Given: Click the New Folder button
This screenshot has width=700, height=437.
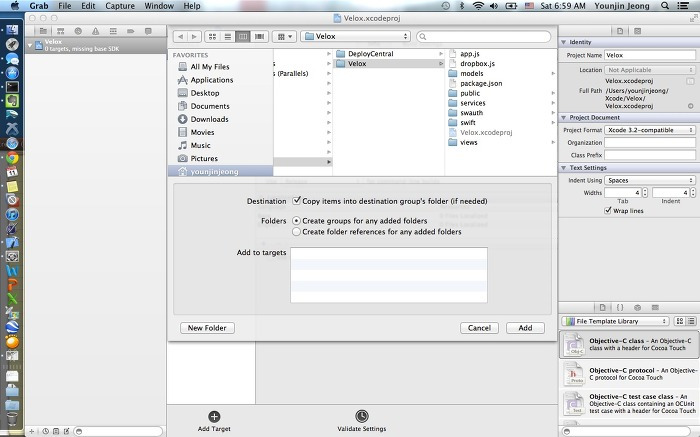Looking at the screenshot, I should [207, 328].
